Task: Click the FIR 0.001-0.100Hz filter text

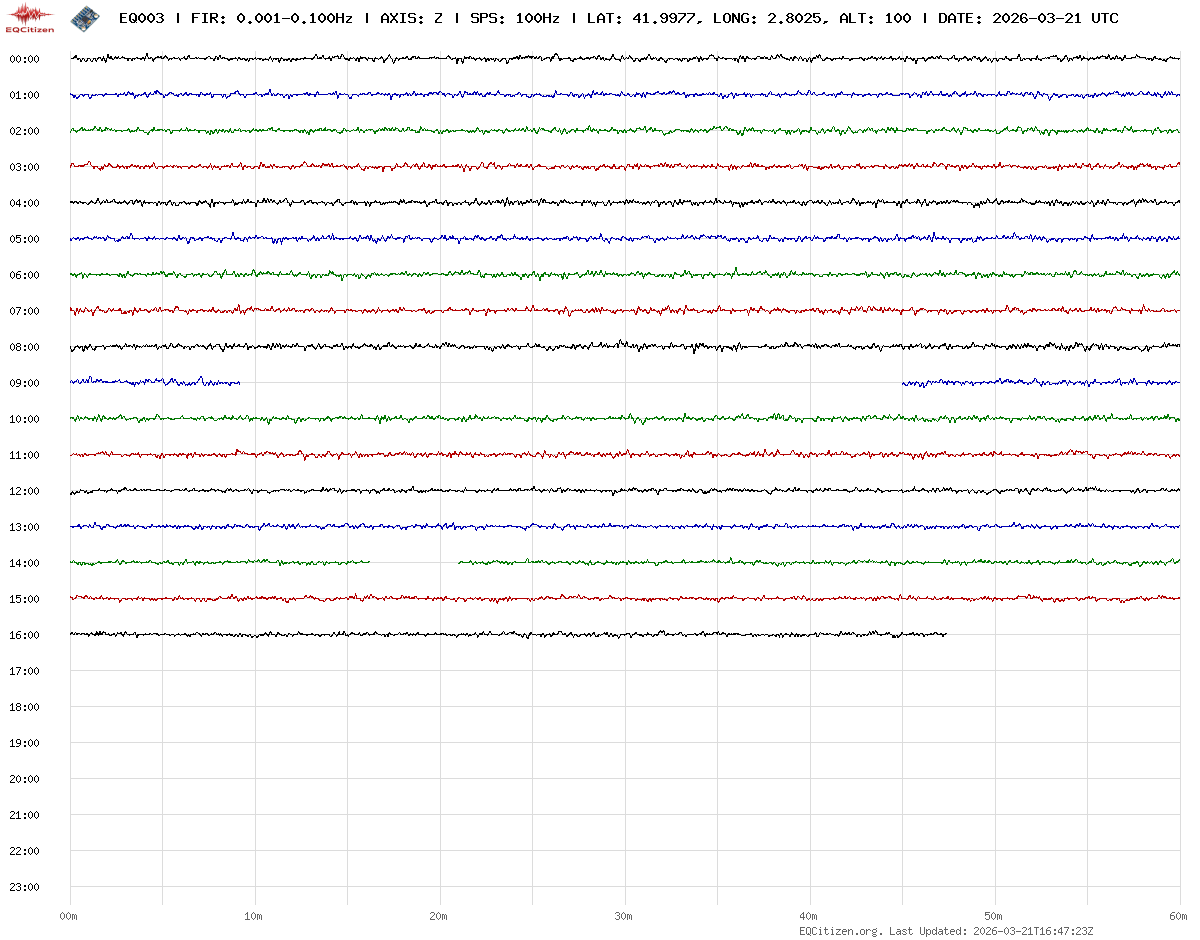Action: click(x=272, y=19)
